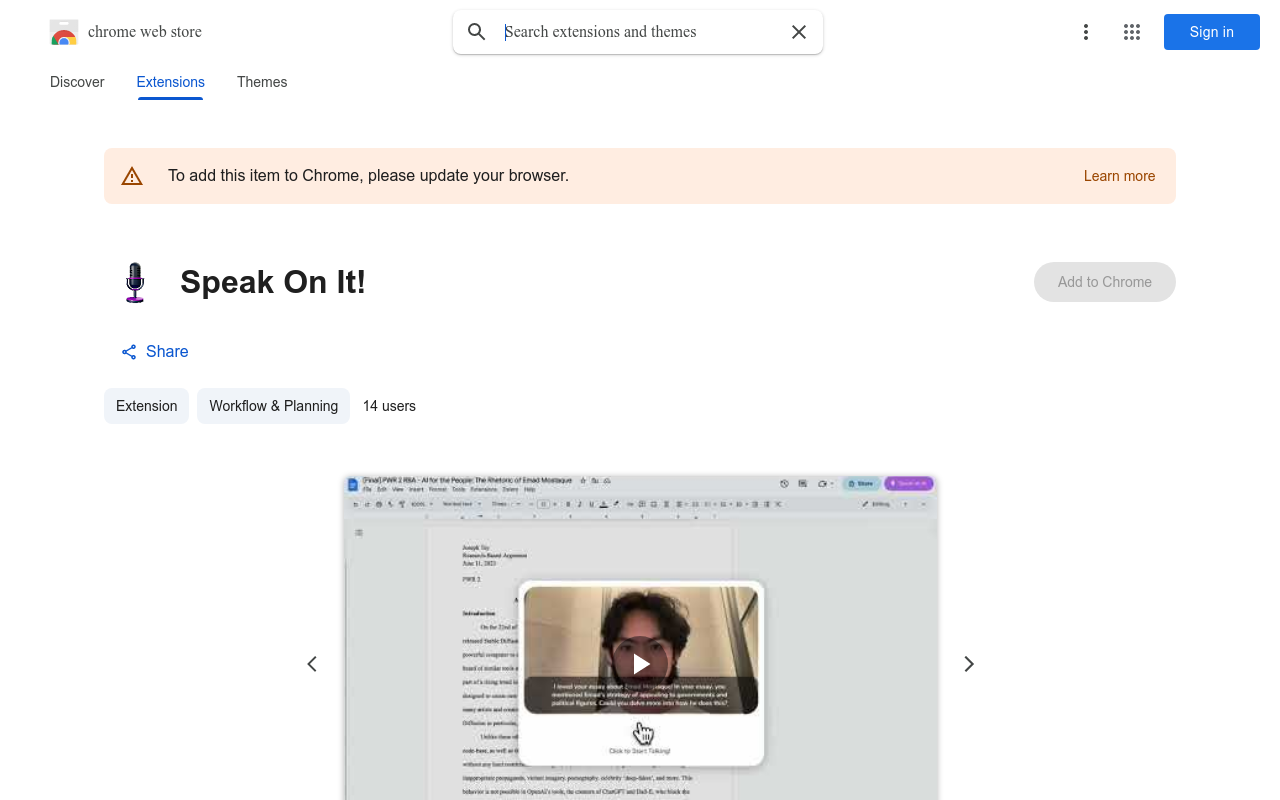Open the Learn more link
Image resolution: width=1280 pixels, height=800 pixels.
pyautogui.click(x=1119, y=176)
